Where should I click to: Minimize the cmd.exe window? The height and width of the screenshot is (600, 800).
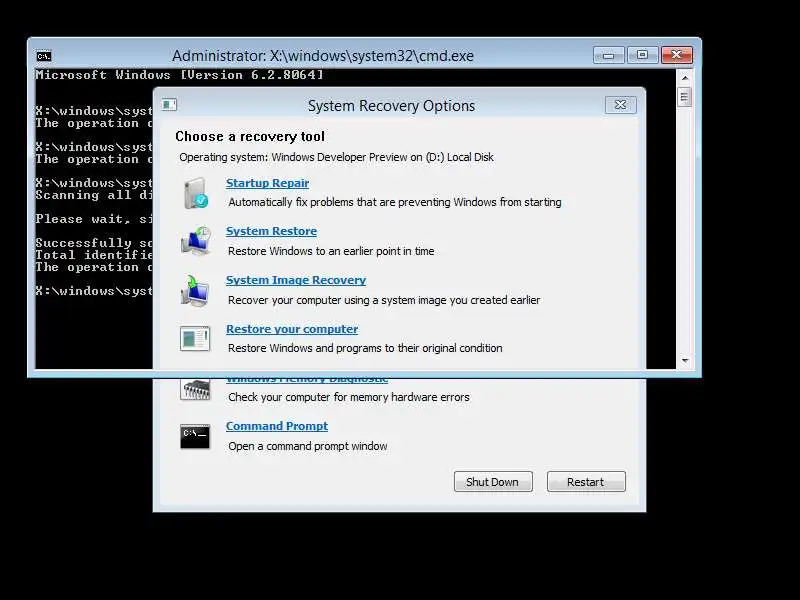tap(609, 55)
